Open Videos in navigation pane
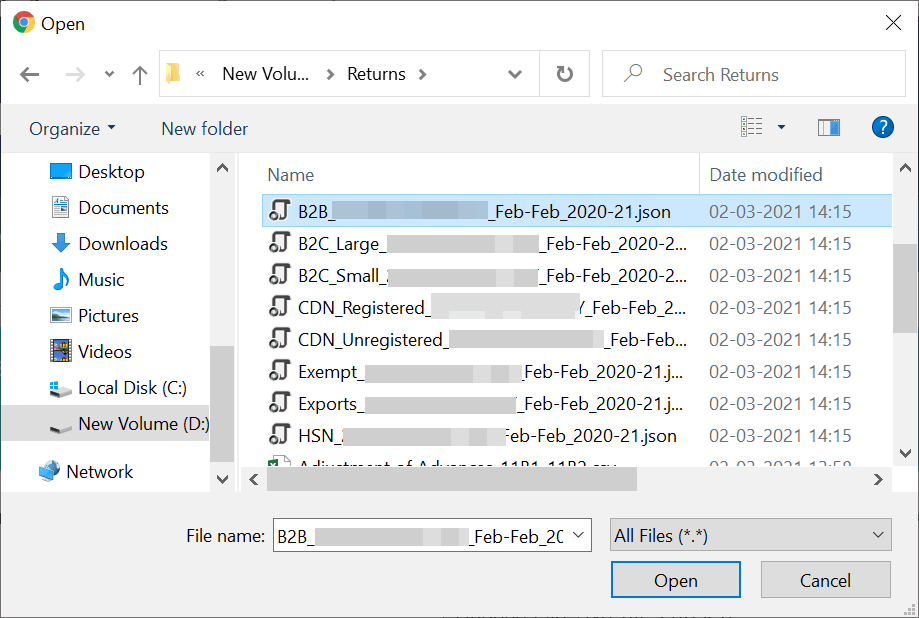The height and width of the screenshot is (618, 919). coord(91,351)
